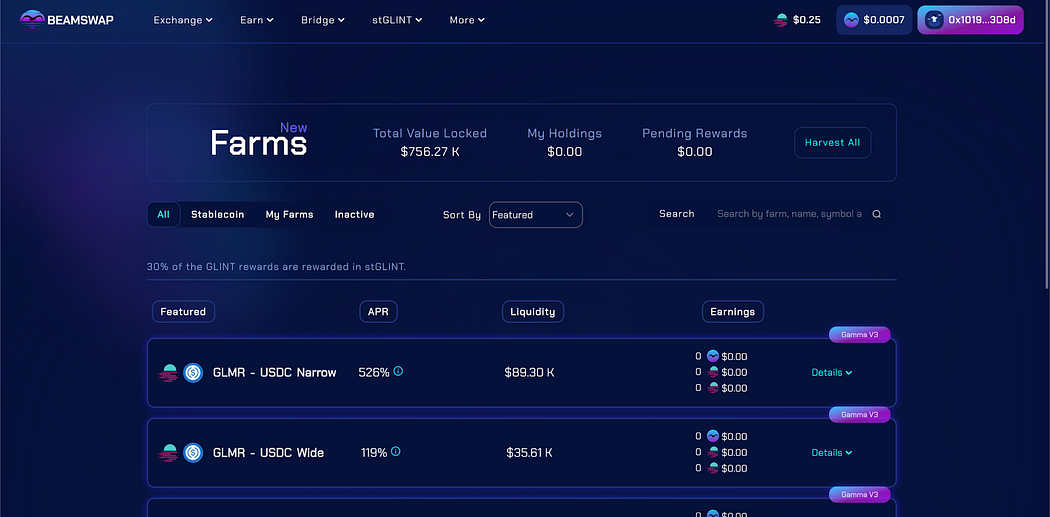Click the Beamswap logo
The width and height of the screenshot is (1050, 517).
tap(67, 19)
